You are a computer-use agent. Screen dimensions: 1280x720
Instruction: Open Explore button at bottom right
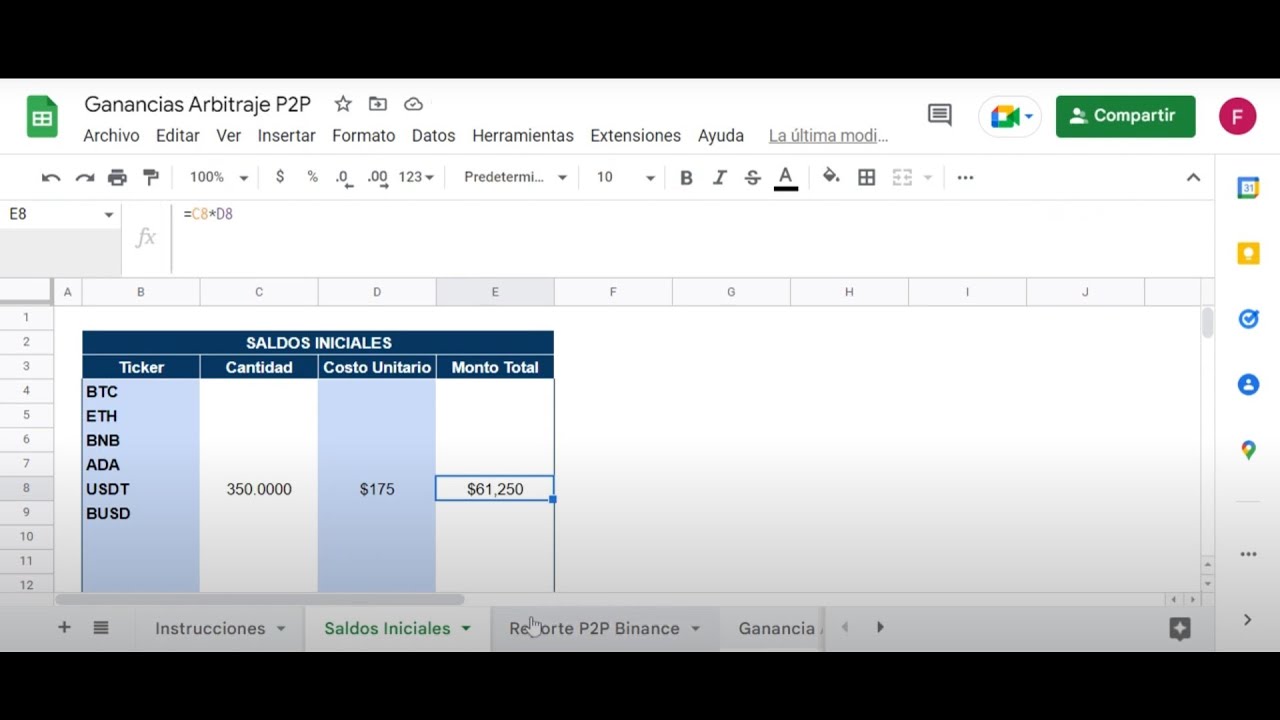(1180, 629)
